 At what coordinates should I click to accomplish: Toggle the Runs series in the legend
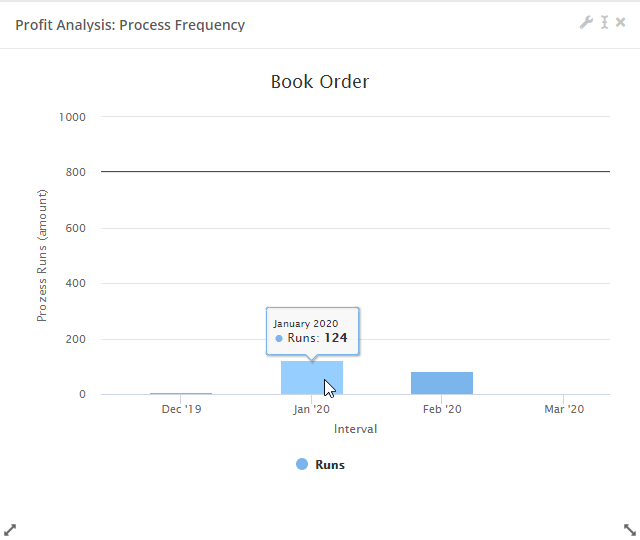[x=320, y=464]
